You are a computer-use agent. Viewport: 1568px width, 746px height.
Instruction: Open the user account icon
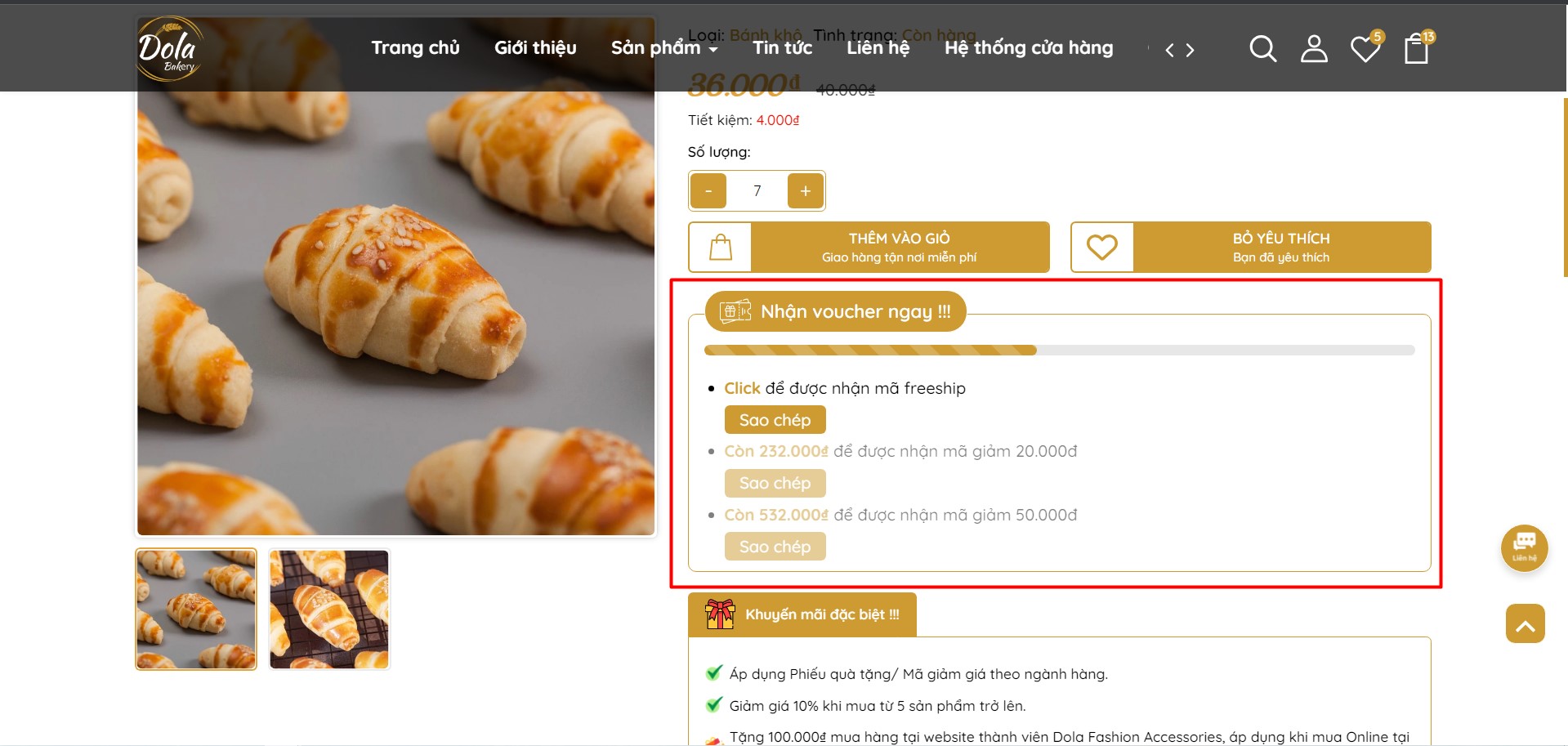point(1314,49)
